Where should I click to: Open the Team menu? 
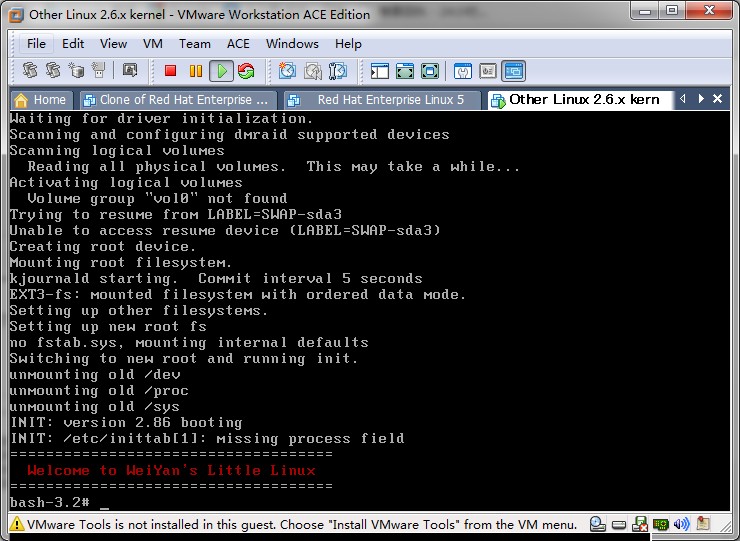click(x=194, y=44)
